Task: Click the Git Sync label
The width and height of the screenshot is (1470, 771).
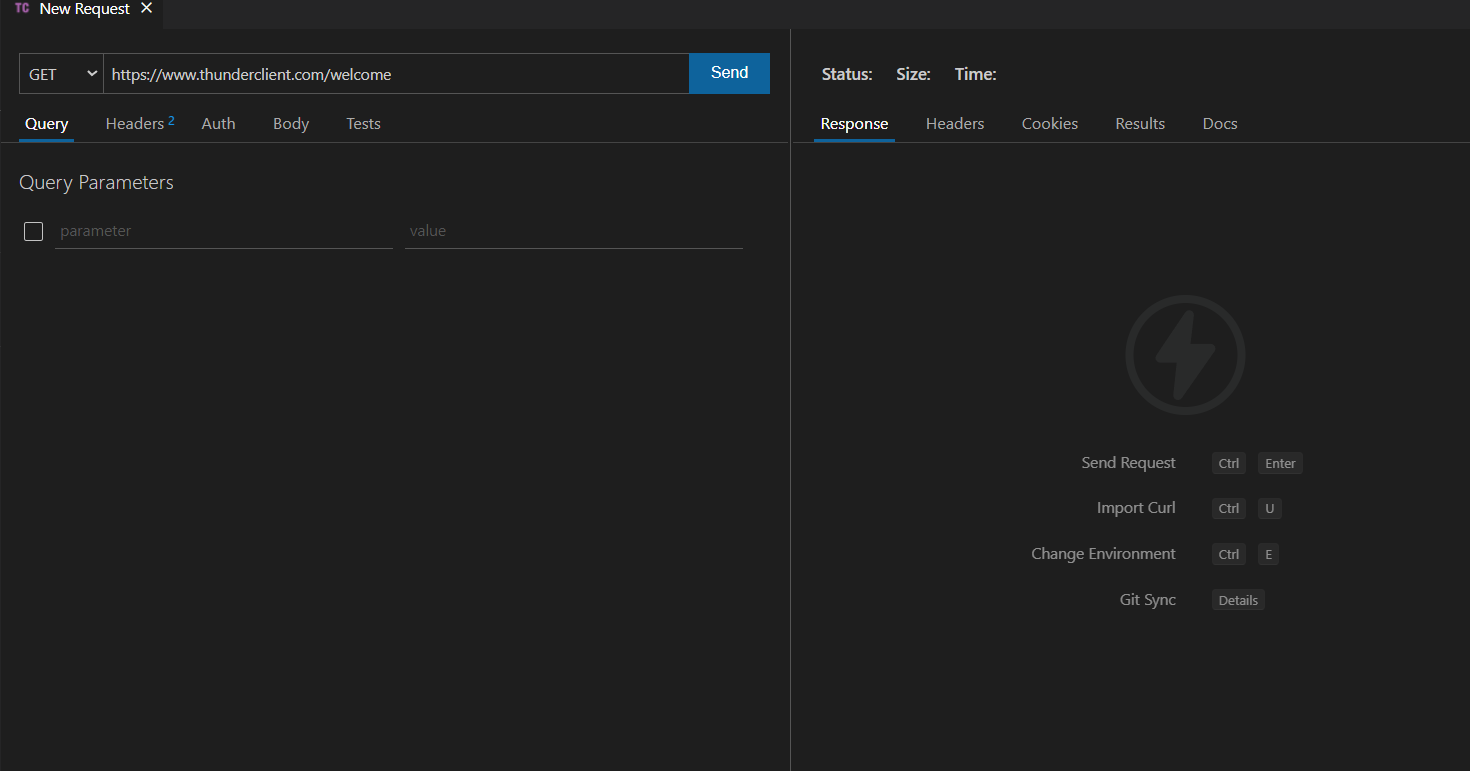Action: pos(1148,600)
